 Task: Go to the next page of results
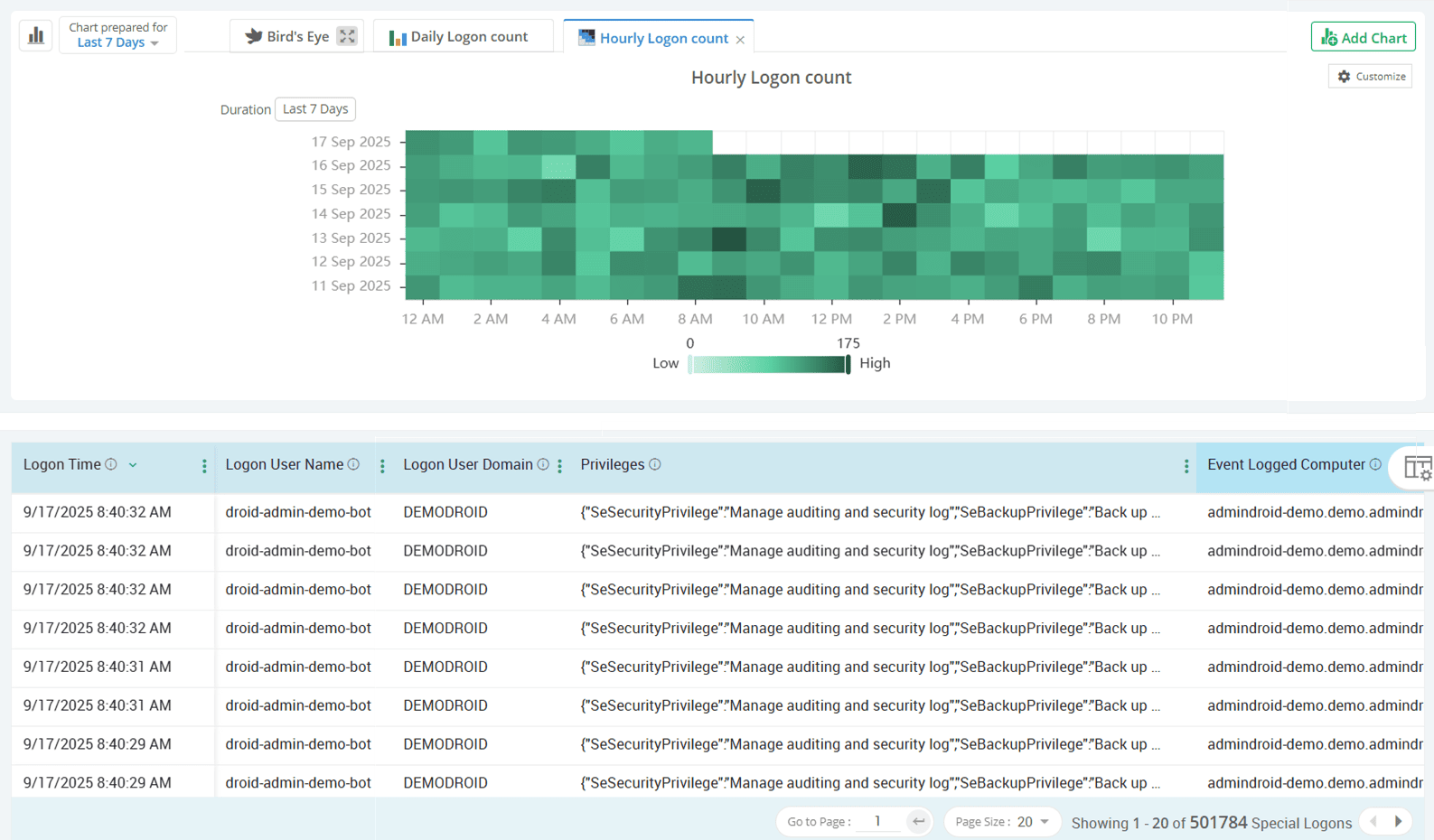pyautogui.click(x=1399, y=821)
